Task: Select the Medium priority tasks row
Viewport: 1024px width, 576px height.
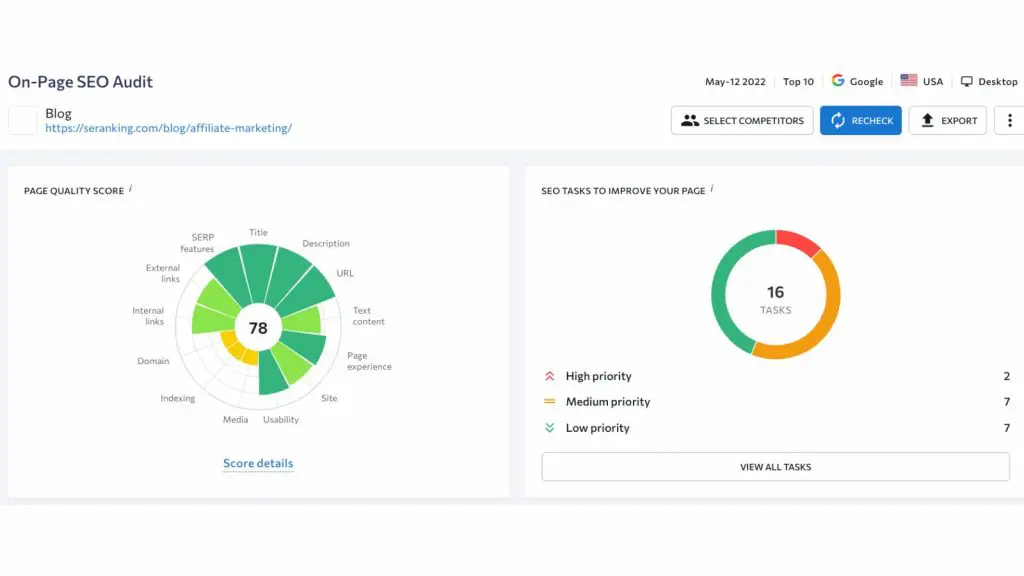Action: click(607, 402)
